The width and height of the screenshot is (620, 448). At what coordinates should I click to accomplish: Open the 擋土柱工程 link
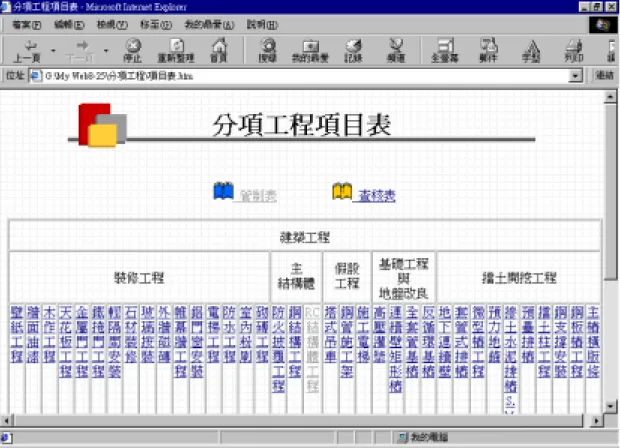point(544,341)
